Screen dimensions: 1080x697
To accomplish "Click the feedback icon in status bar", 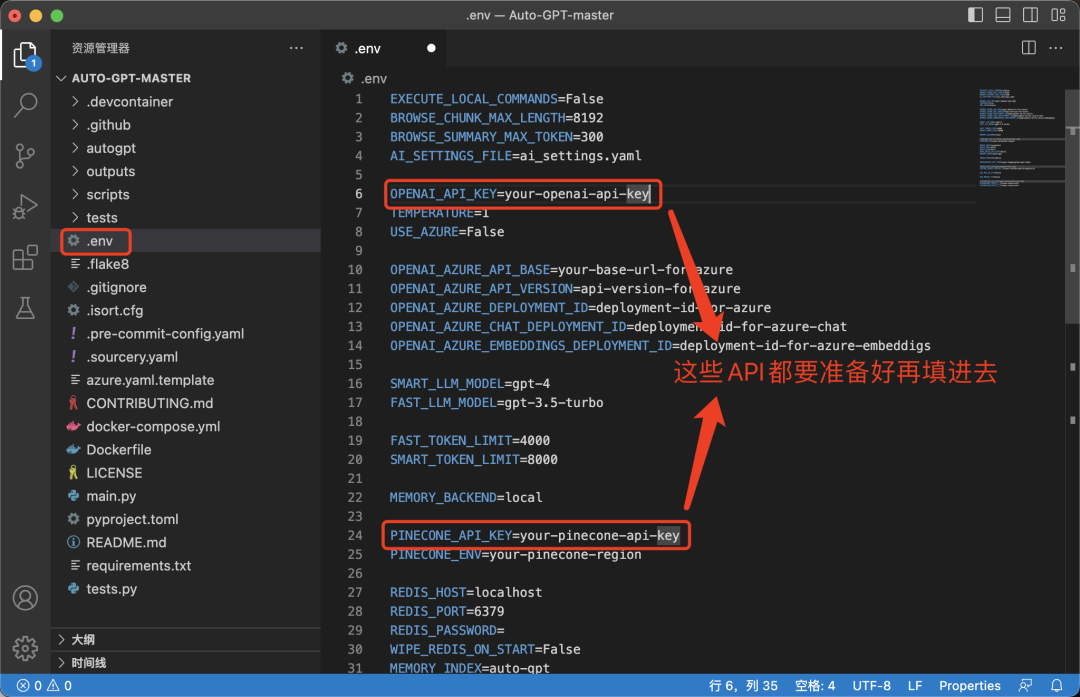I will [1026, 685].
